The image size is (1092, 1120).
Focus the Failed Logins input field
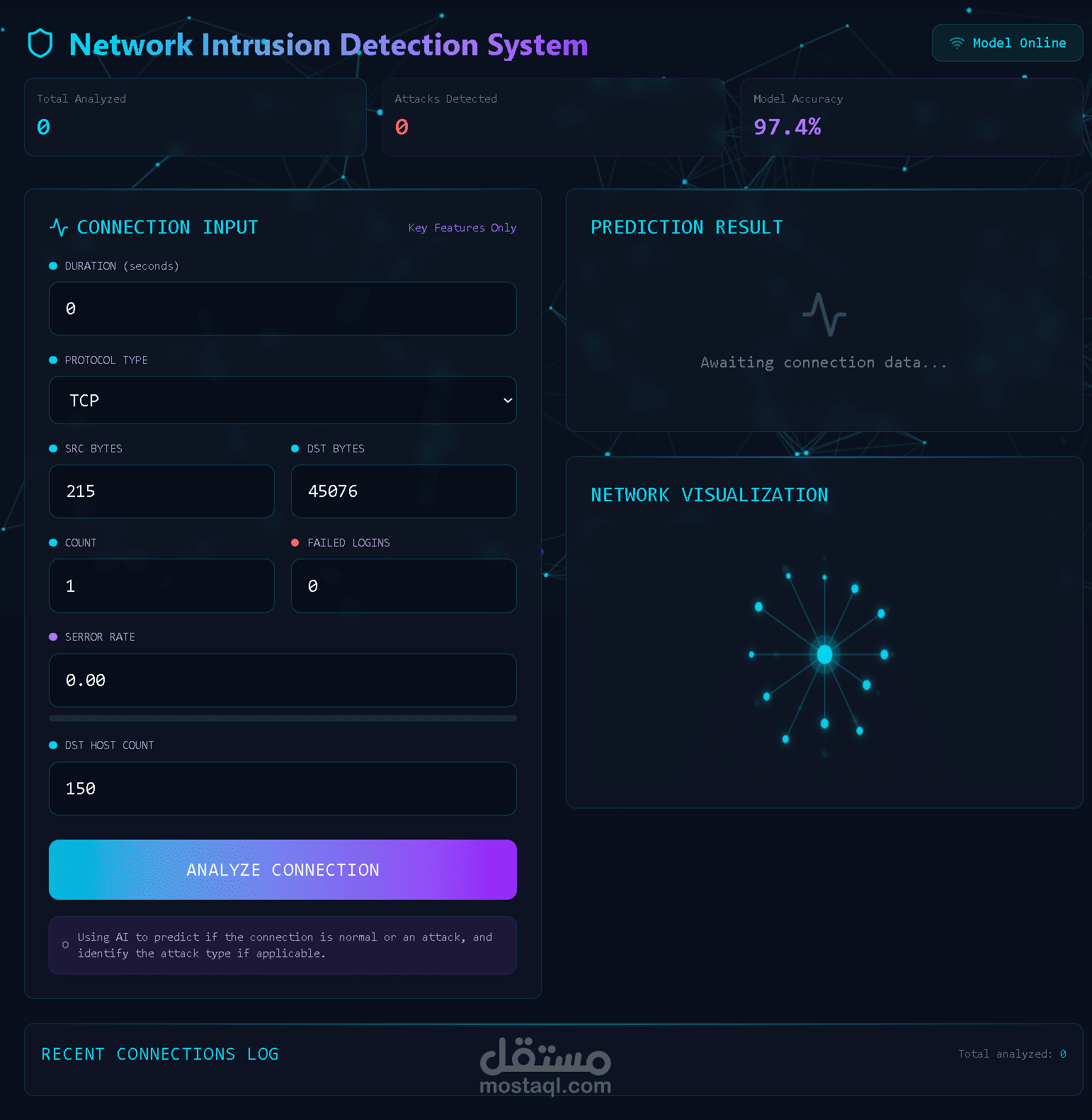coord(404,585)
